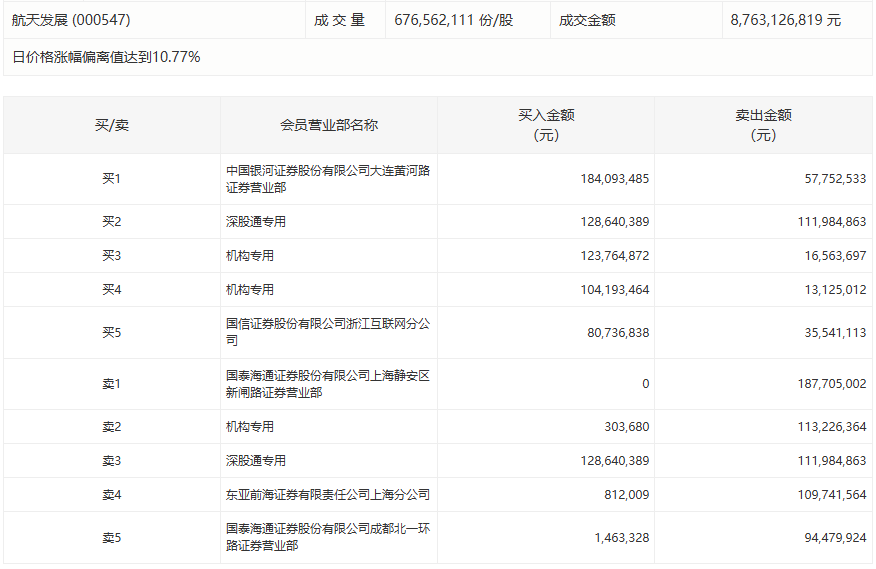
Task: Select the 买1 row label
Action: [x=111, y=179]
